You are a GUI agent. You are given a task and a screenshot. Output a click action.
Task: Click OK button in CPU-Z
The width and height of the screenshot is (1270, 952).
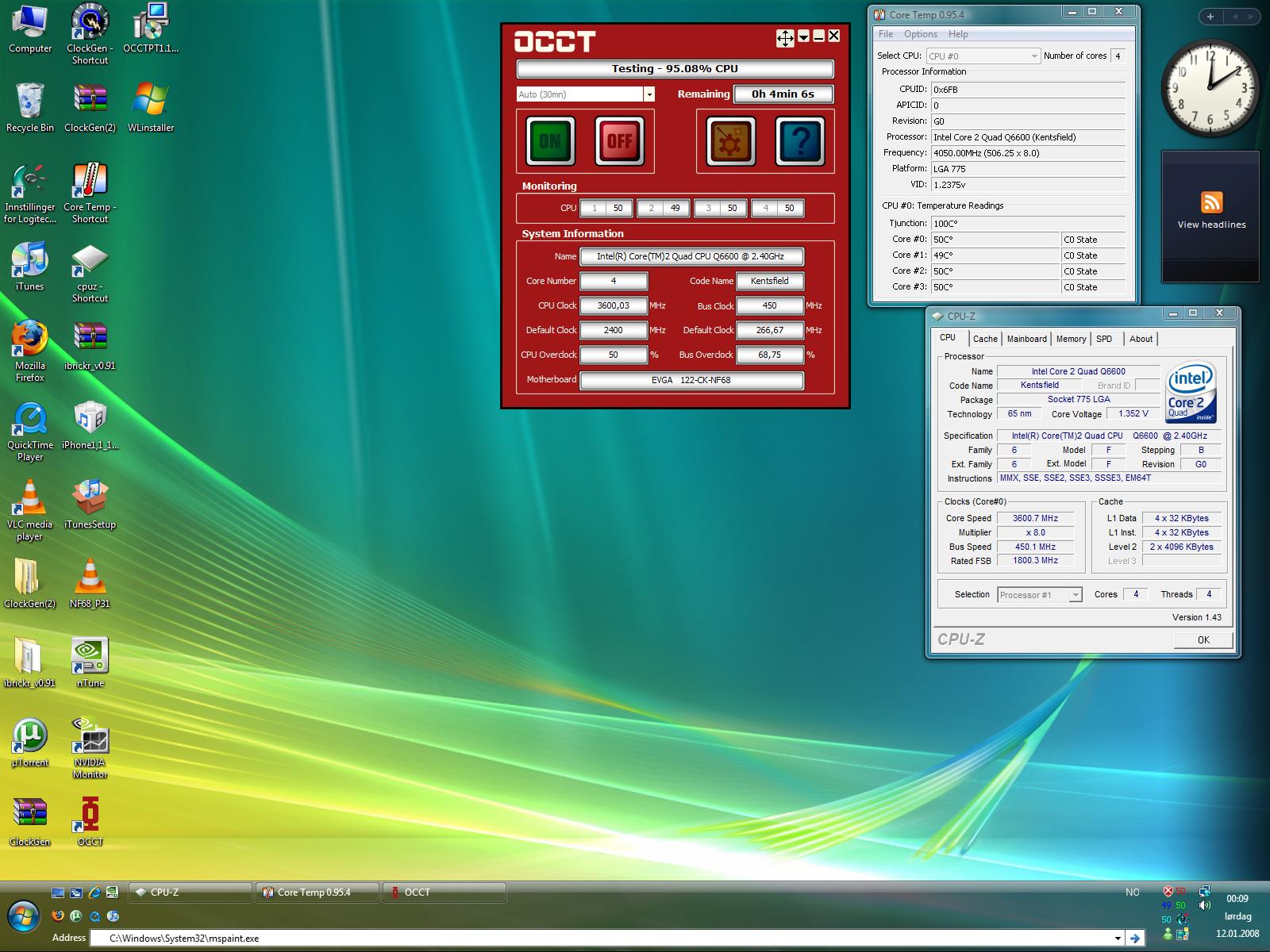1203,640
